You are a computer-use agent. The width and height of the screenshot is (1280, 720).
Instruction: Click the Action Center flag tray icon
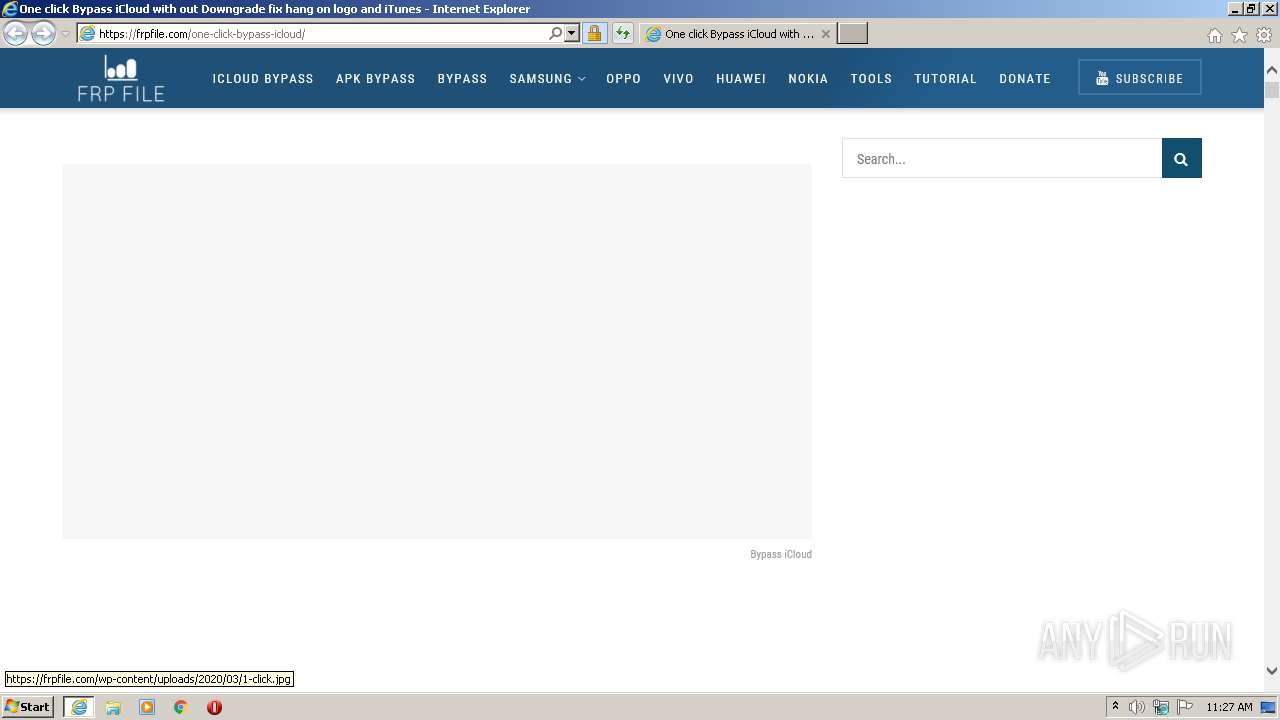(1185, 707)
